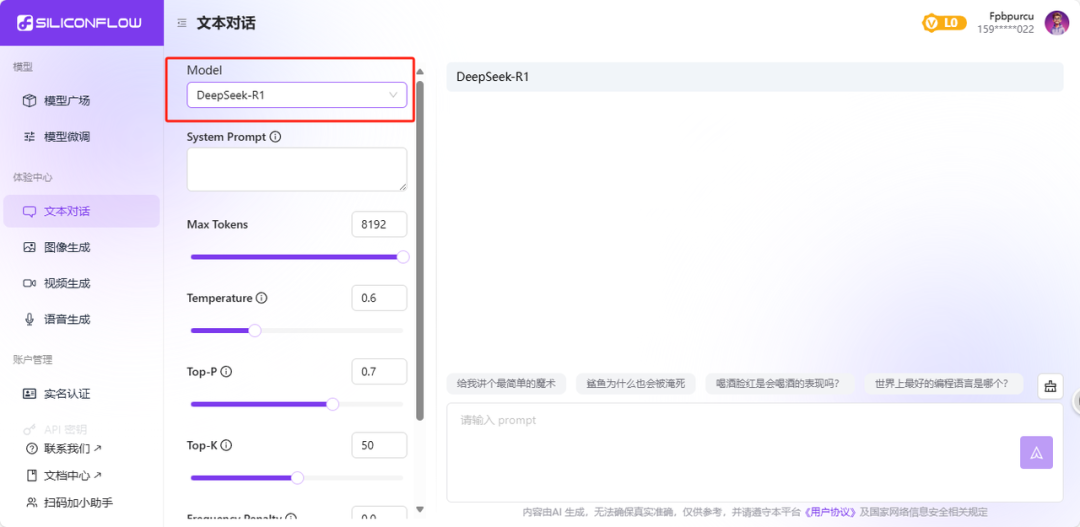Click the document icon beside 文档中心
The width and height of the screenshot is (1080, 527).
point(31,475)
